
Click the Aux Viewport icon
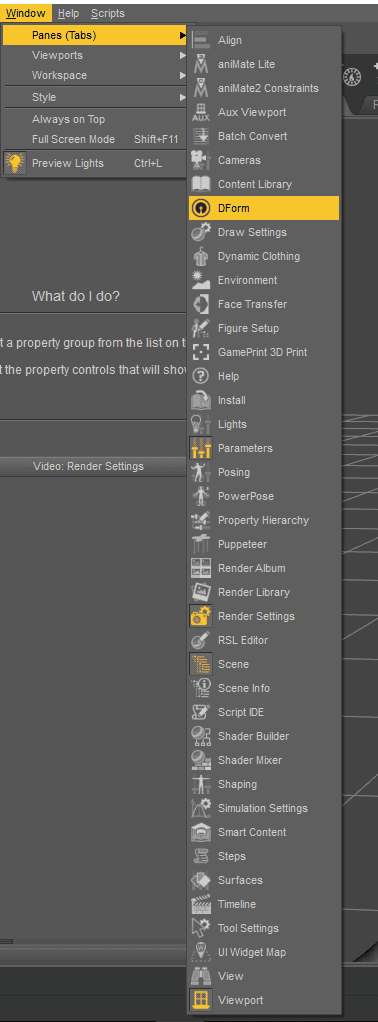(x=201, y=112)
